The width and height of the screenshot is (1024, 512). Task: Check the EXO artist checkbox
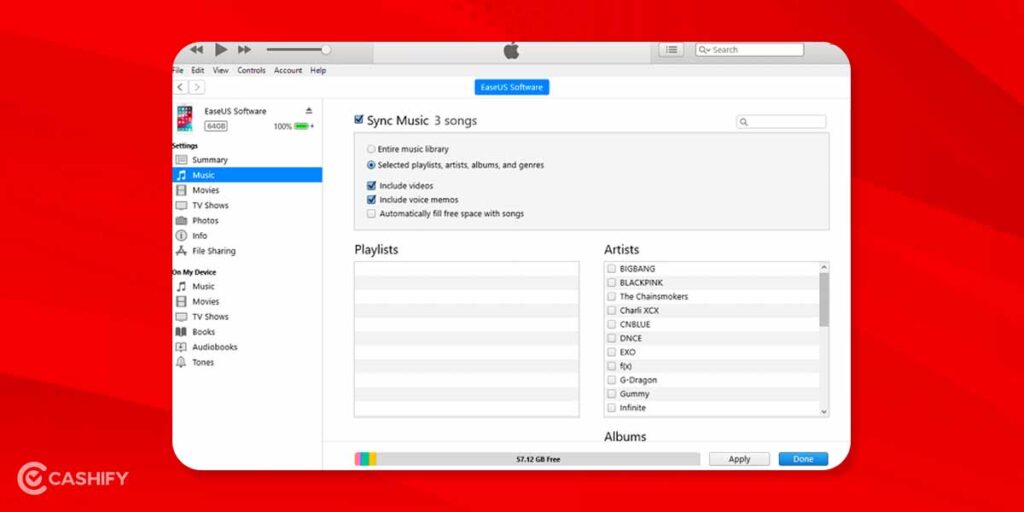click(x=611, y=352)
